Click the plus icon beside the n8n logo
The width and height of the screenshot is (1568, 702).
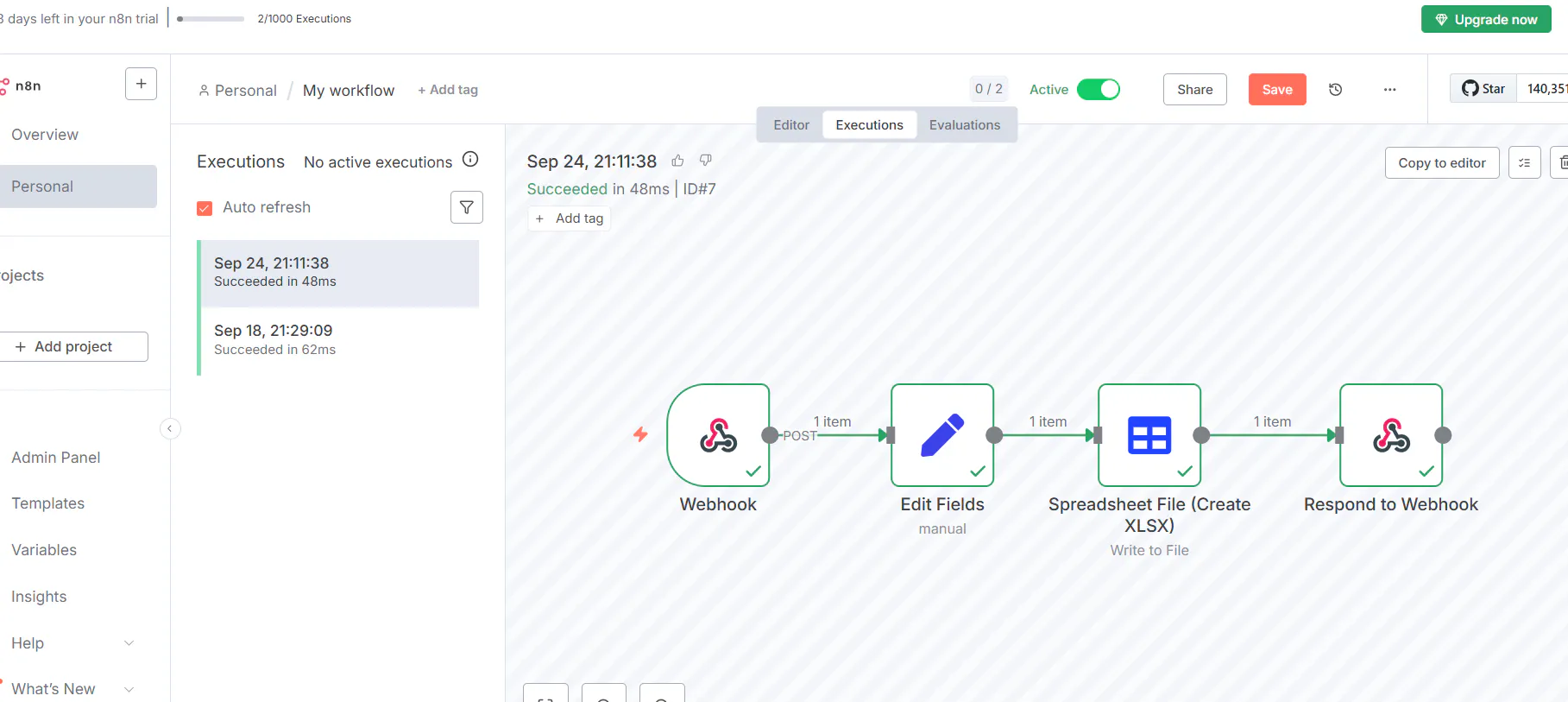click(x=141, y=84)
